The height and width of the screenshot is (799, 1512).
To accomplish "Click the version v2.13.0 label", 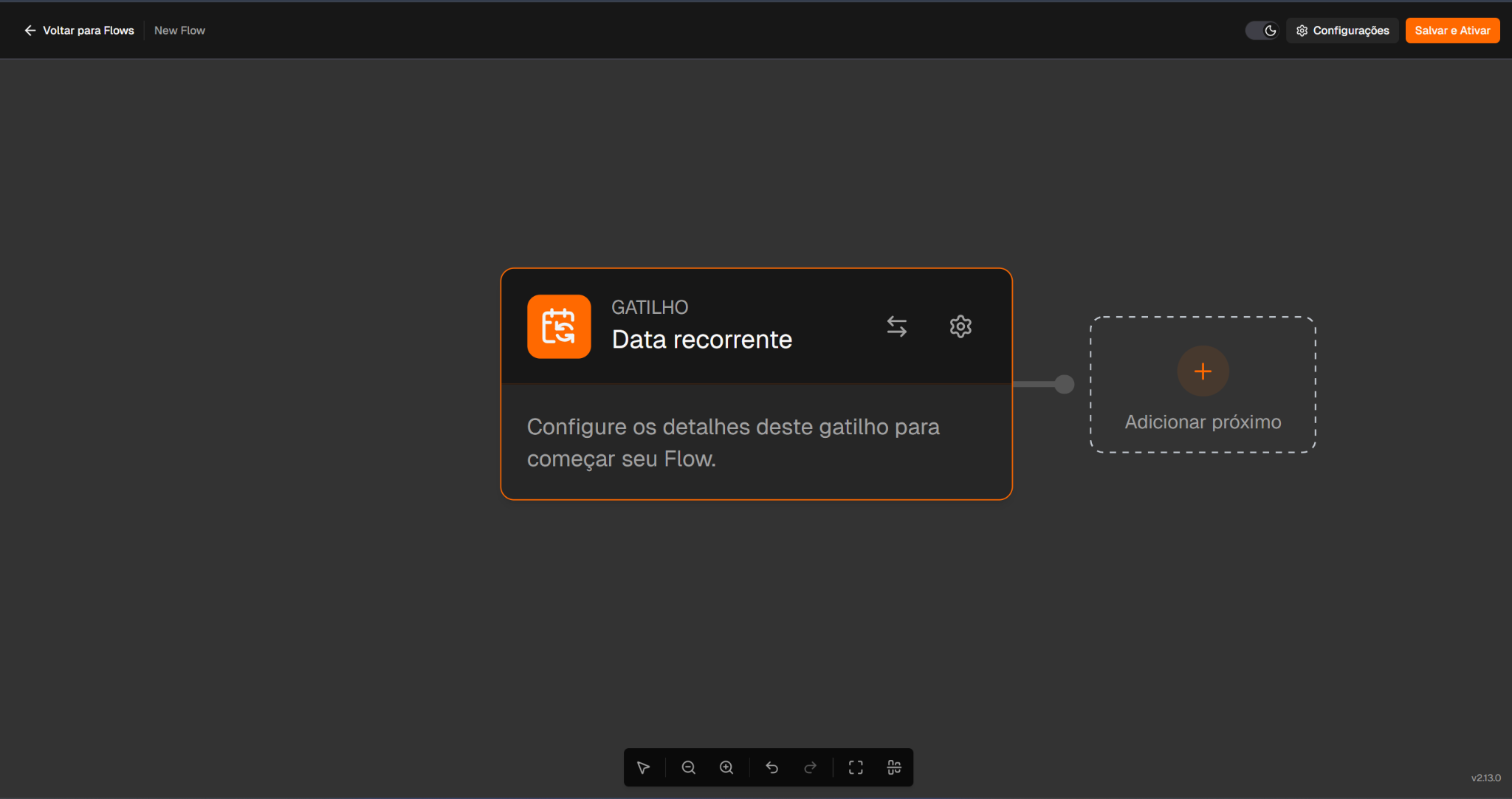I will 1485,778.
